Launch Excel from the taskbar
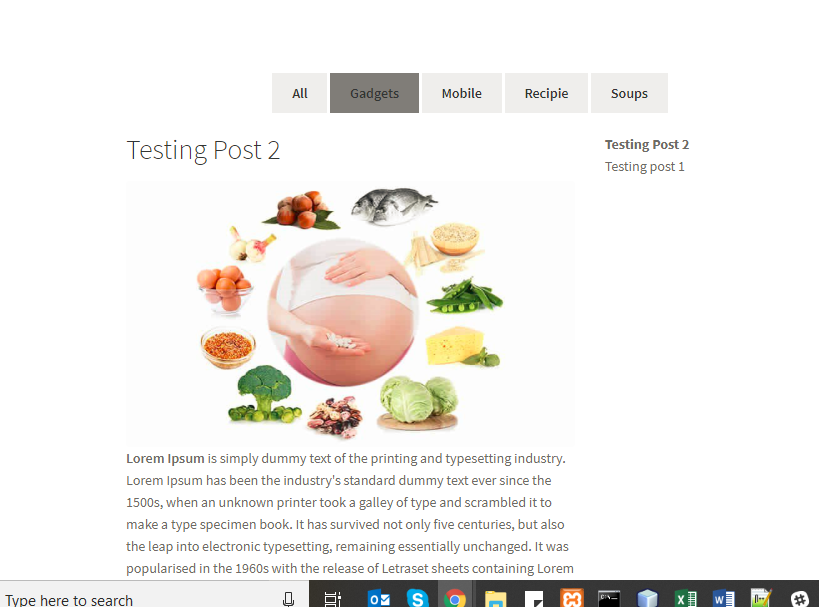 [x=685, y=599]
